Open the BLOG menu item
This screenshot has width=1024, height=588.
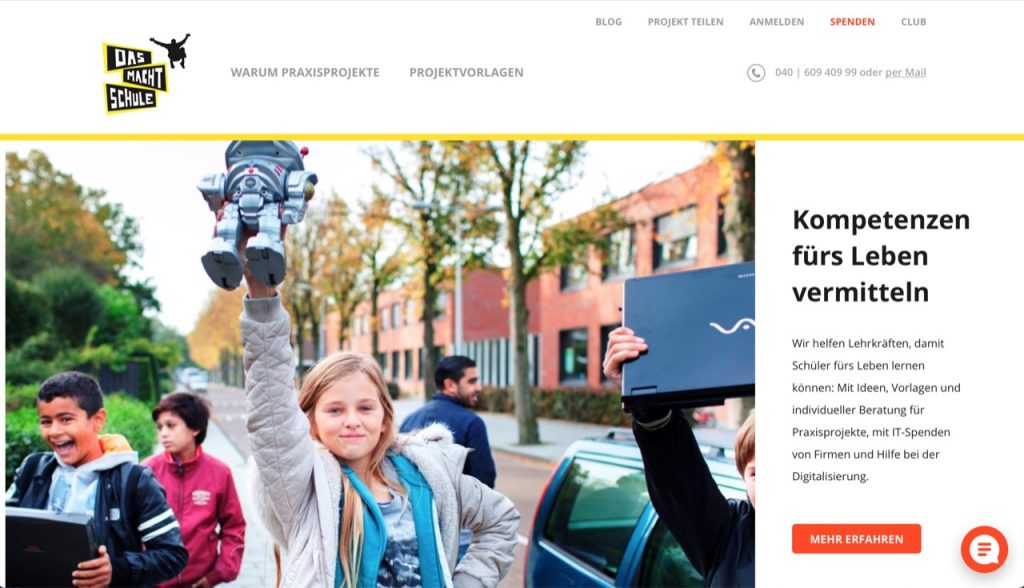(x=608, y=22)
